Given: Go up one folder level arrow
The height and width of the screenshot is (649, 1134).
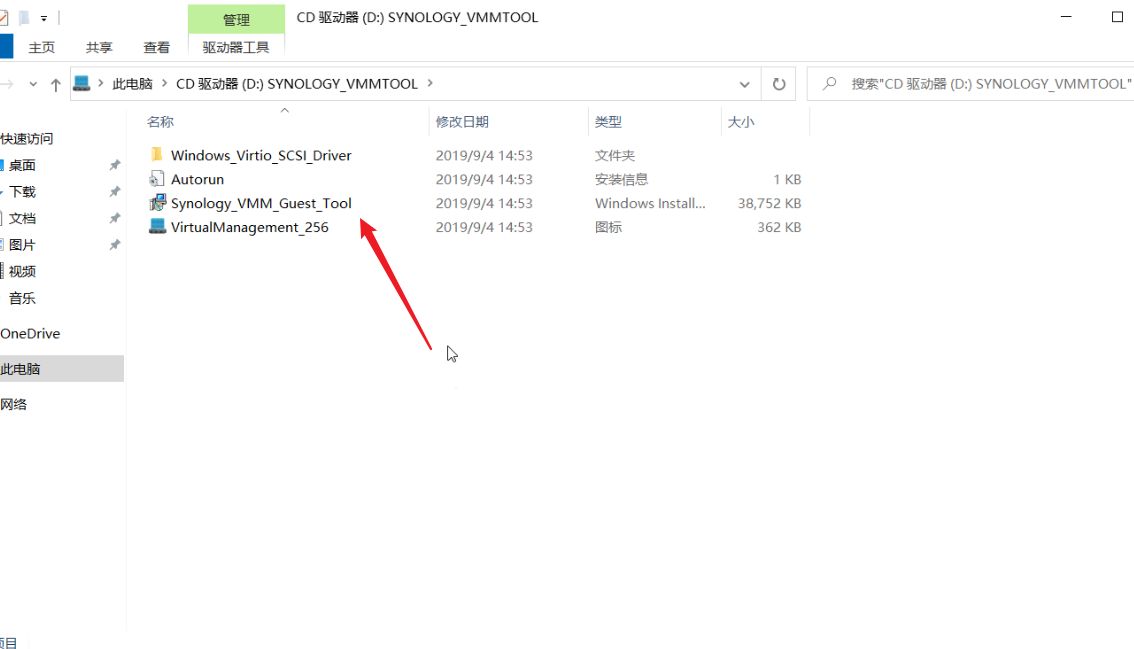Looking at the screenshot, I should (56, 85).
